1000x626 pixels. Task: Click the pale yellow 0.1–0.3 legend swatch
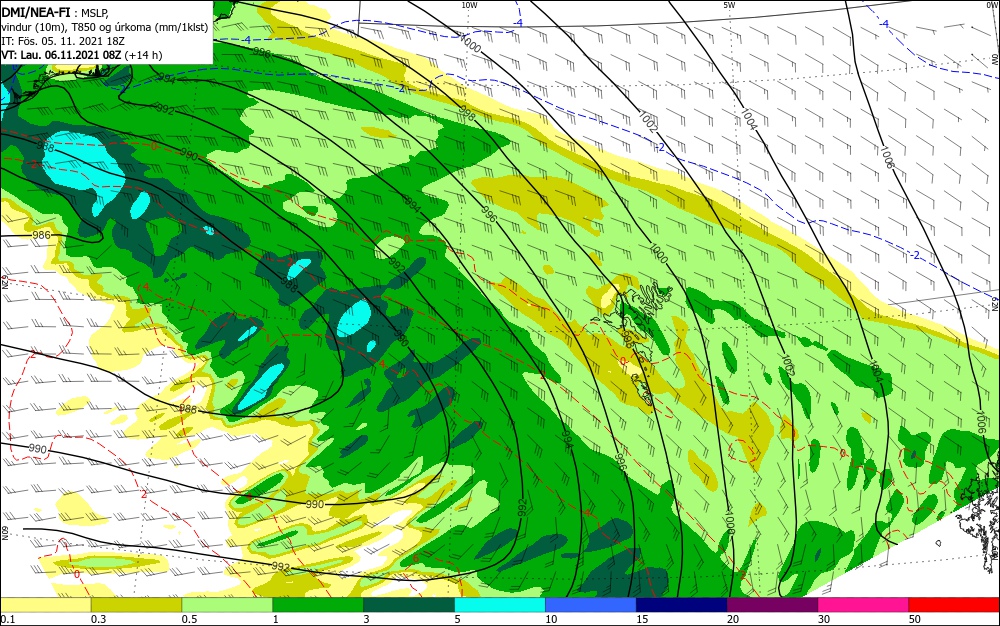click(46, 605)
